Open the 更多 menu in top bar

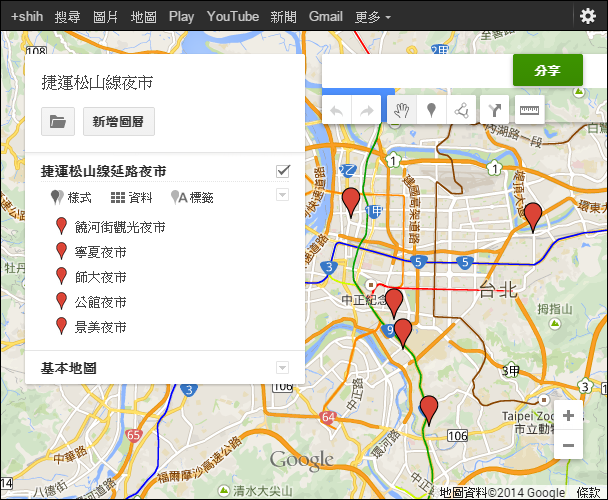(373, 17)
